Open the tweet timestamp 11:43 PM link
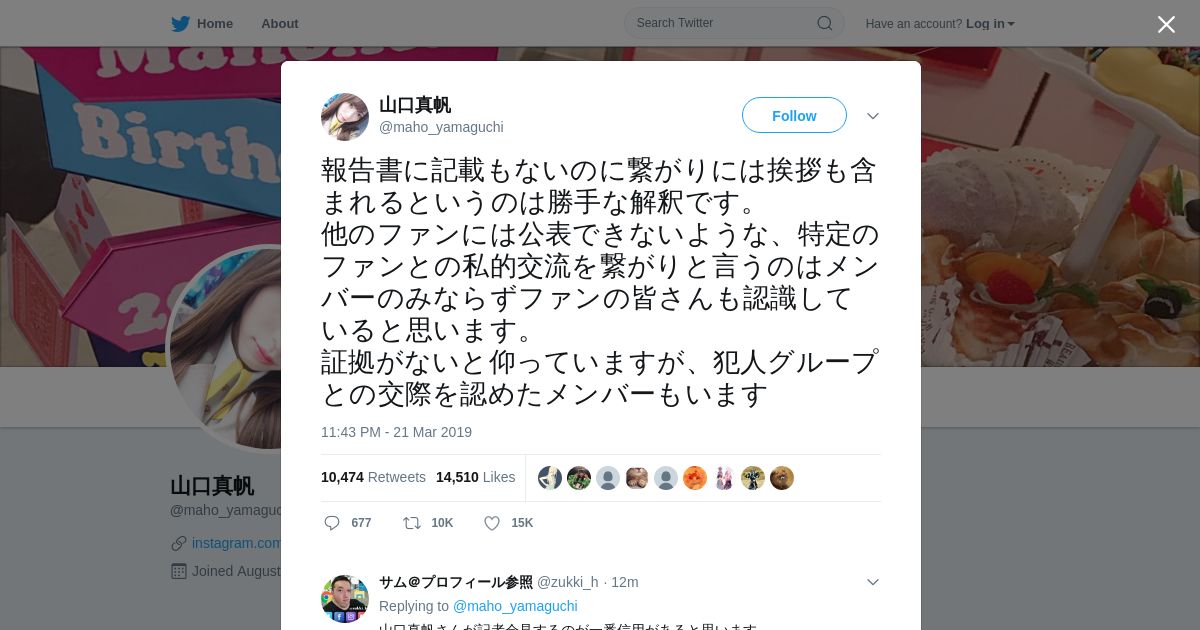 396,432
